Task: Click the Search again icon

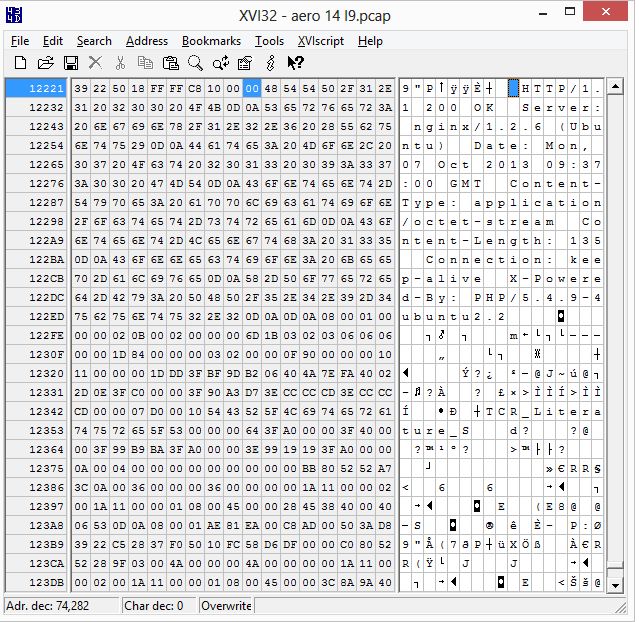Action: pos(220,63)
